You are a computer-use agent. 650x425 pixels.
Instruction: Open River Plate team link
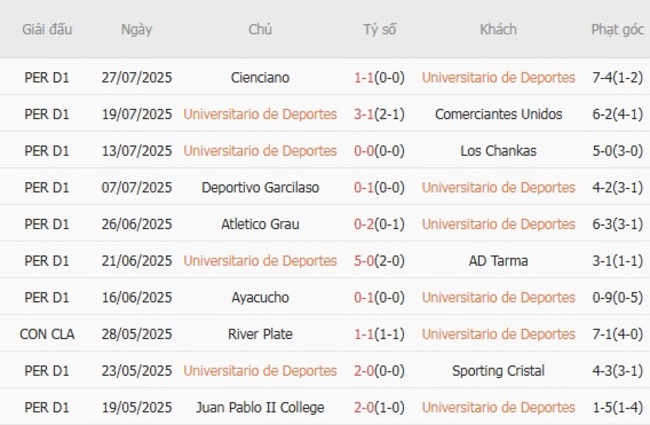coord(260,334)
